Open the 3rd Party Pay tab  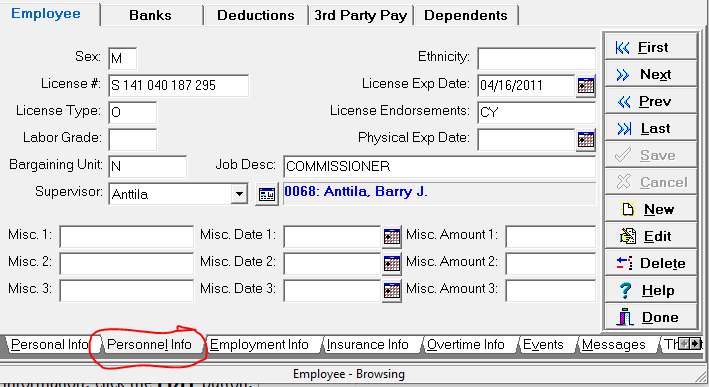tap(360, 15)
